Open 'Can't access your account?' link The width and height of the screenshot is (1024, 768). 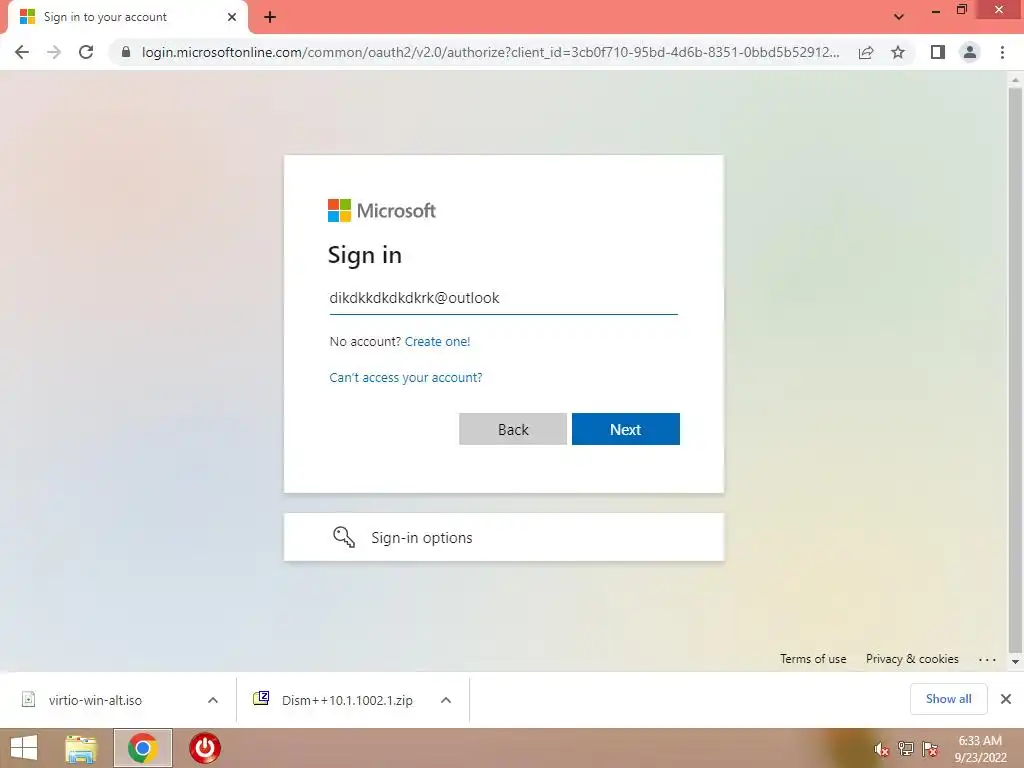406,377
